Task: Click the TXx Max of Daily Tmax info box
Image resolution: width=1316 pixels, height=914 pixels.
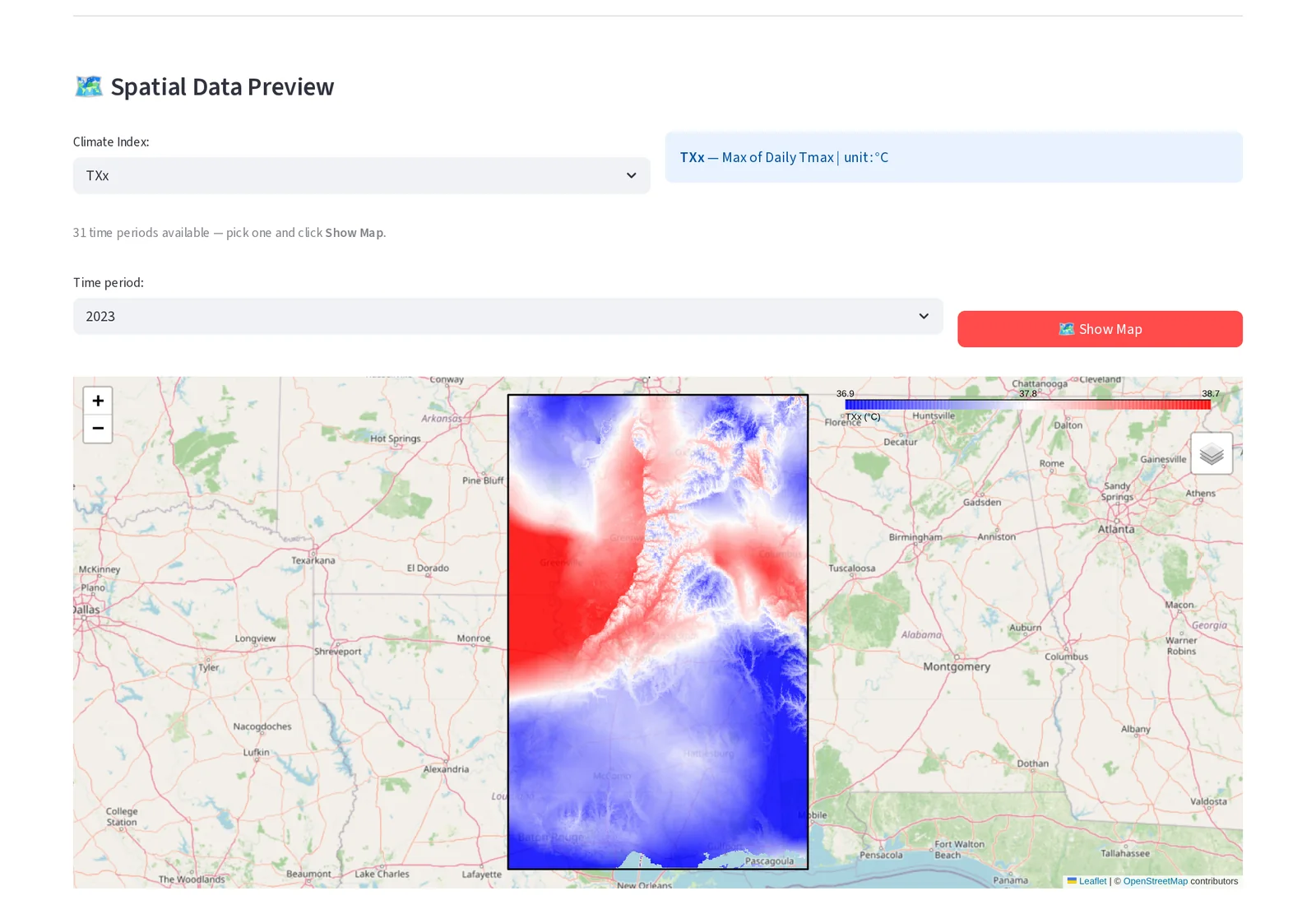Action: (953, 157)
